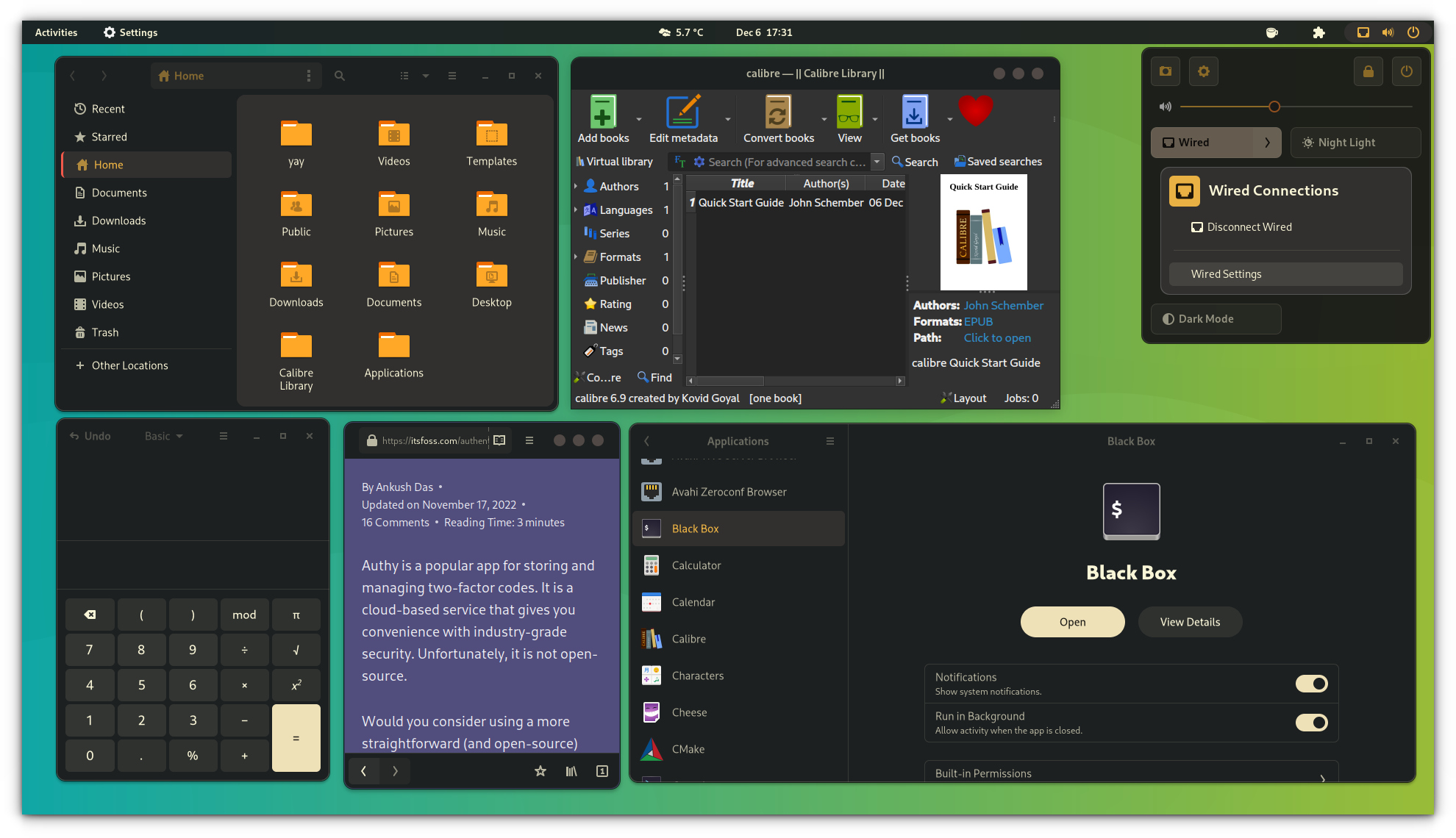This screenshot has height=838, width=1456.
Task: Bookmark the page with the star icon
Action: click(540, 771)
